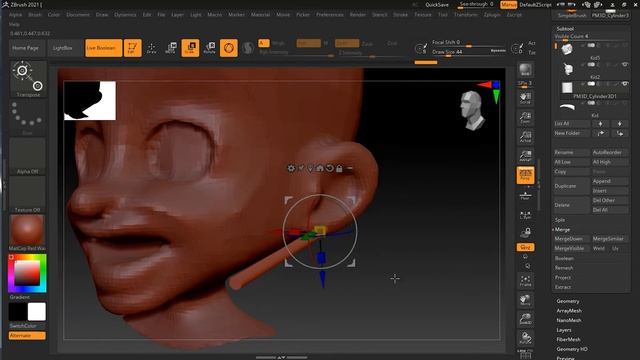The width and height of the screenshot is (640, 360).
Task: Click the orange Gizmo 3D icon
Action: click(x=229, y=48)
